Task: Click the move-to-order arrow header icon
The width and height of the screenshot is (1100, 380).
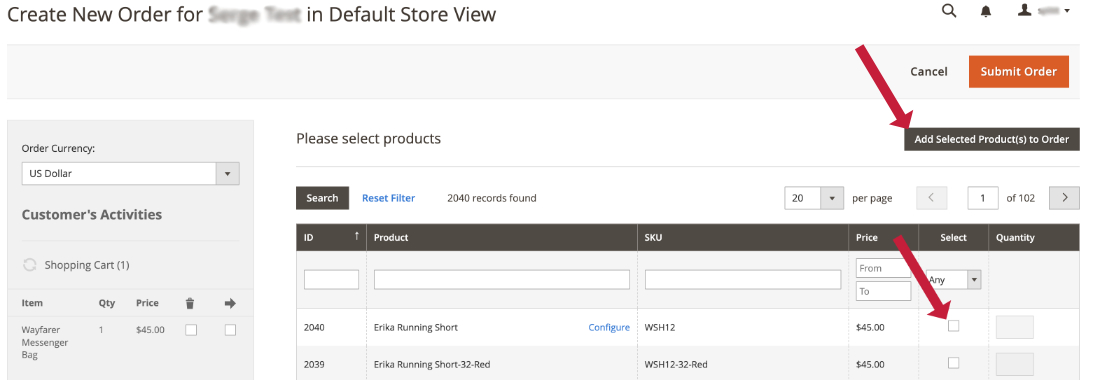Action: tap(230, 304)
